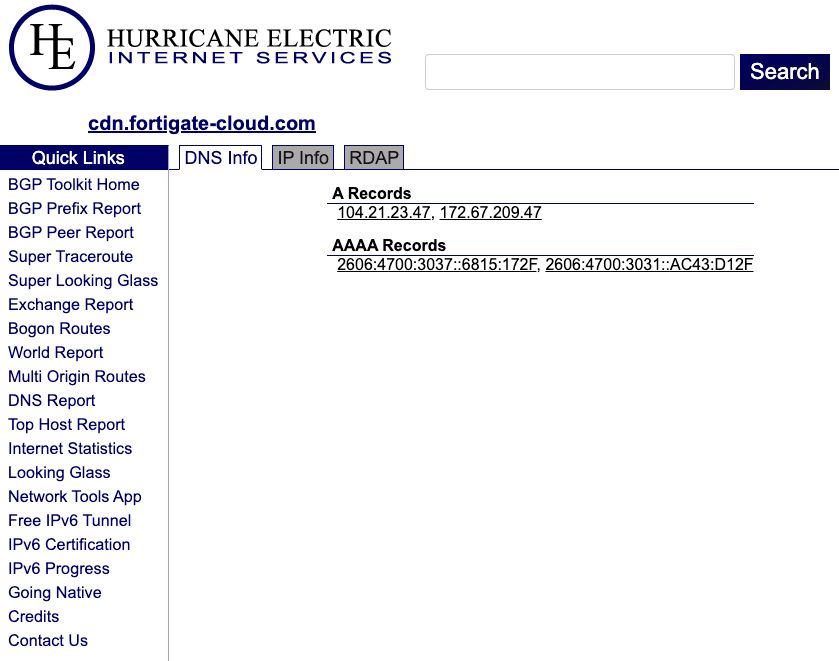
Task: Open the DNS Report link
Action: (x=52, y=401)
